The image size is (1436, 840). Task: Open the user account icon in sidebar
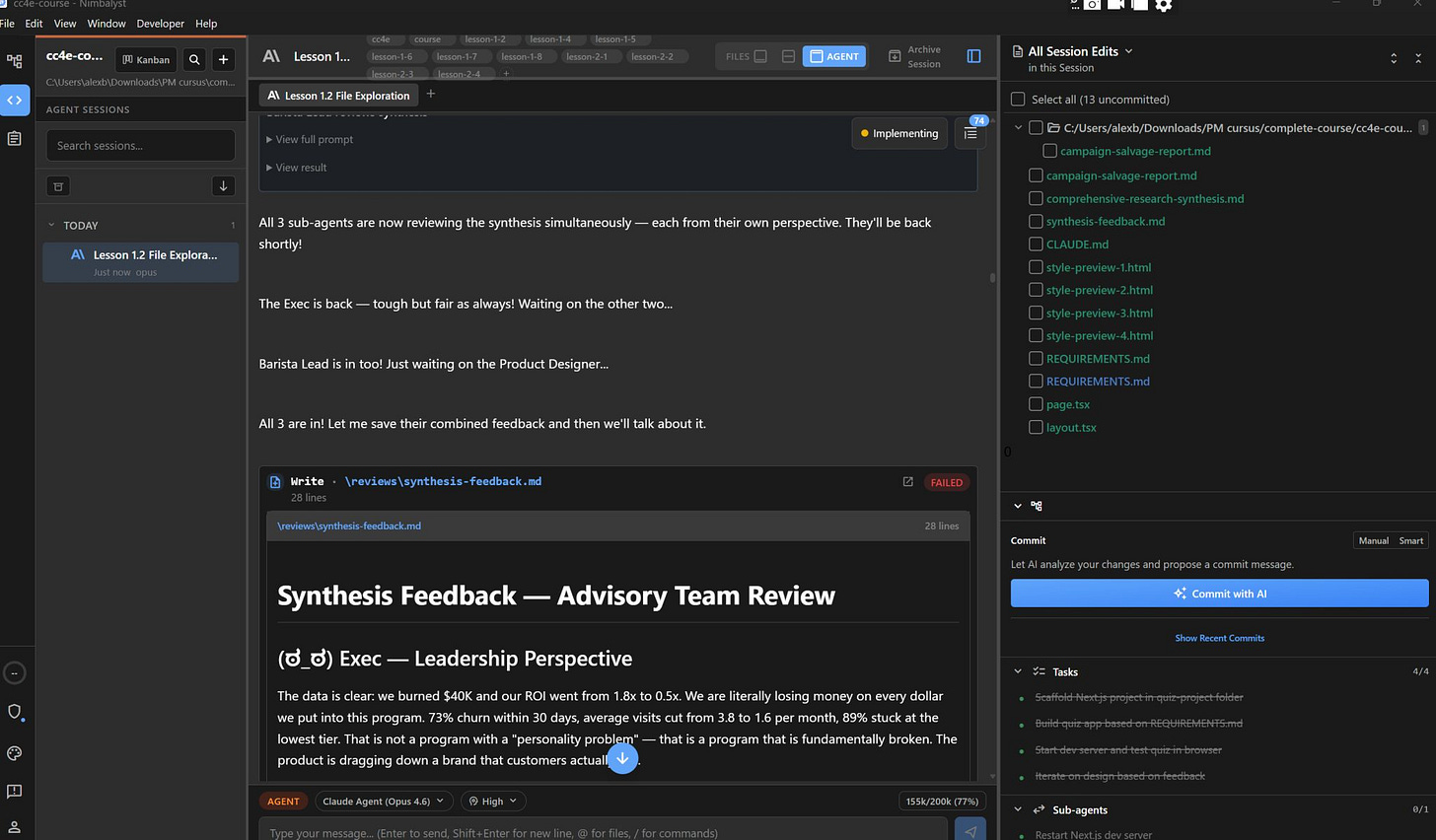(14, 826)
